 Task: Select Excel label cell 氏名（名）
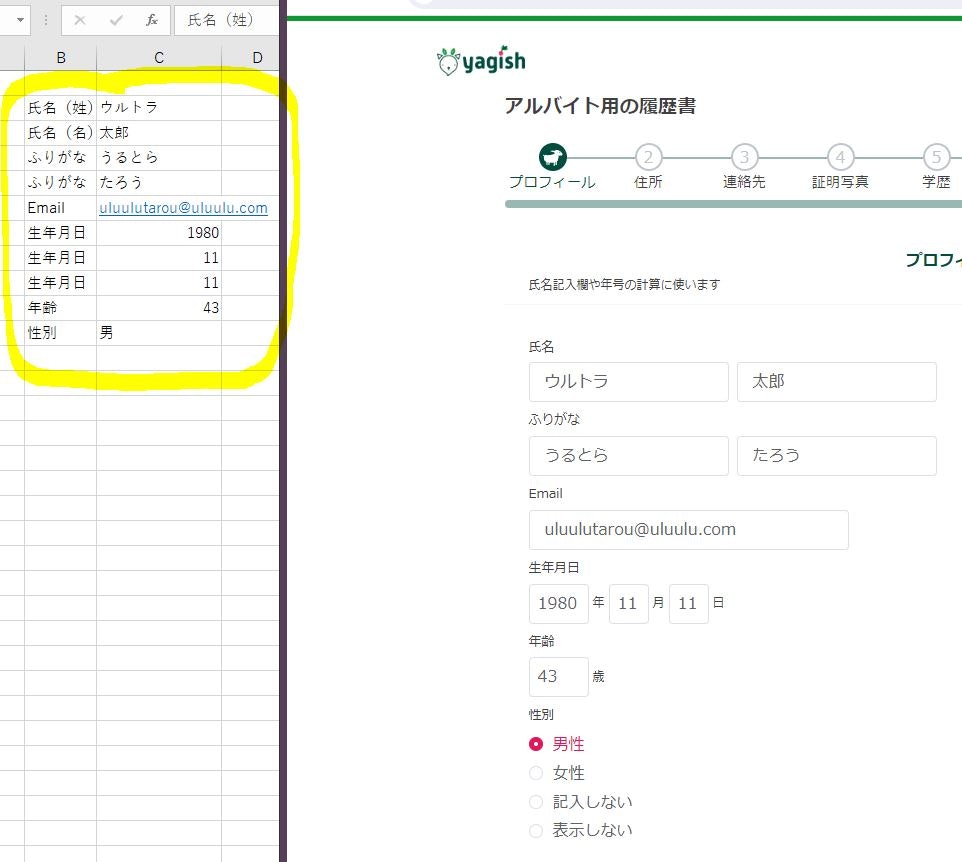pos(61,133)
